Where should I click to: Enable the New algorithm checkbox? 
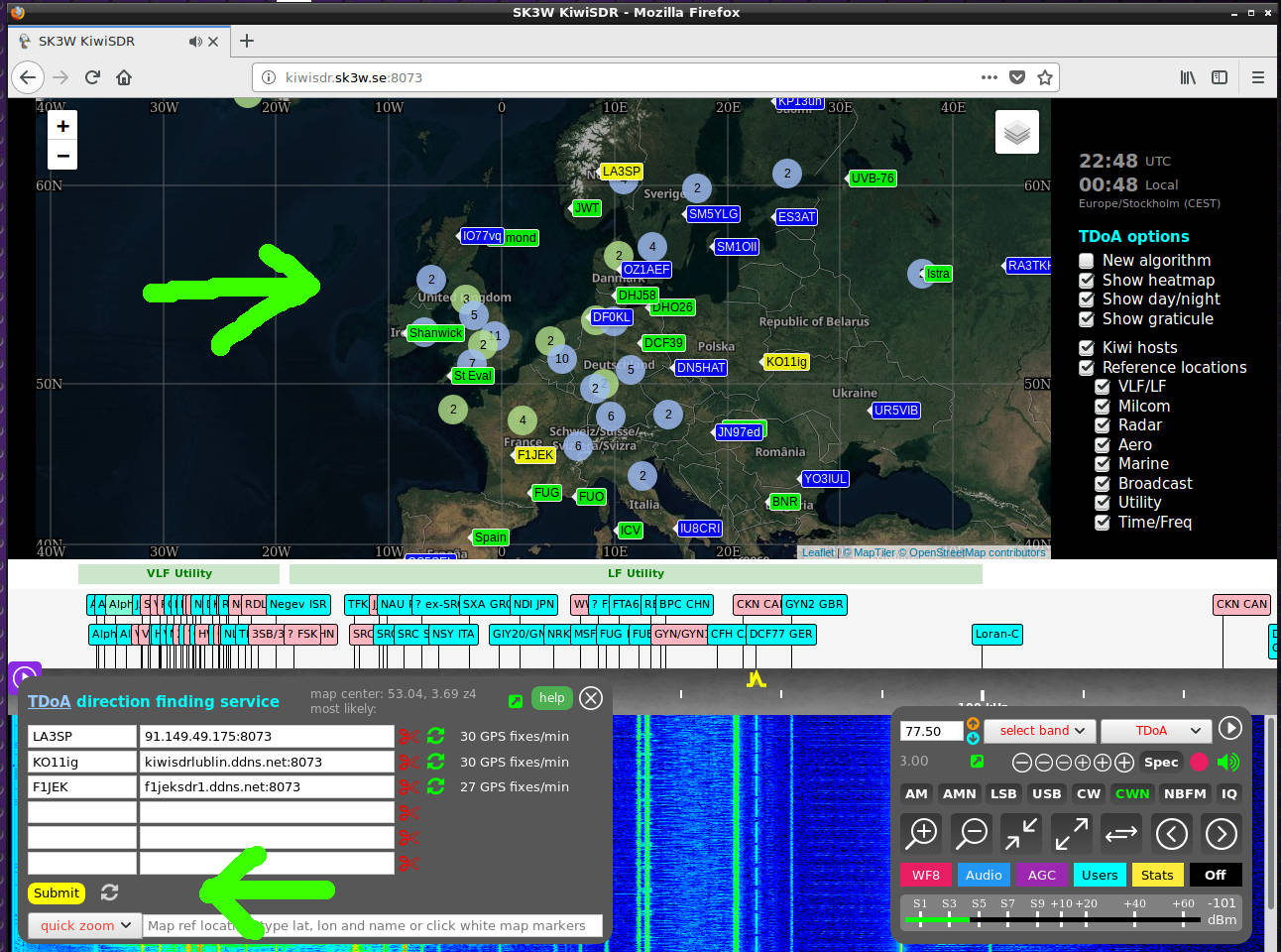click(x=1087, y=261)
